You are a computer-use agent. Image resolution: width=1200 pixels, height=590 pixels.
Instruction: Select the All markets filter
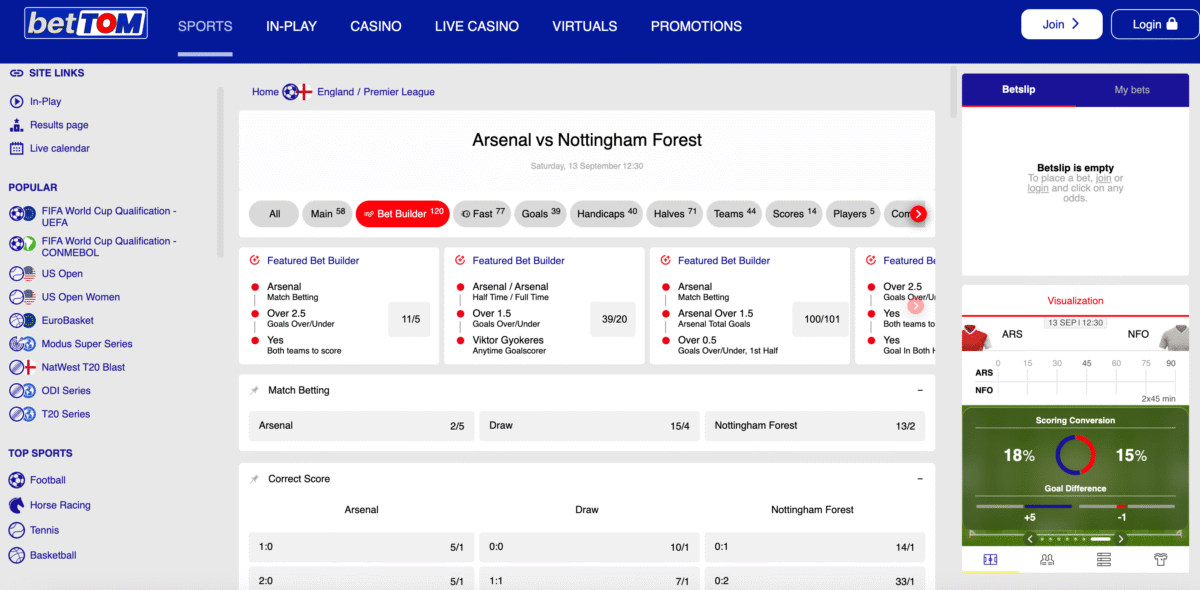pyautogui.click(x=275, y=214)
